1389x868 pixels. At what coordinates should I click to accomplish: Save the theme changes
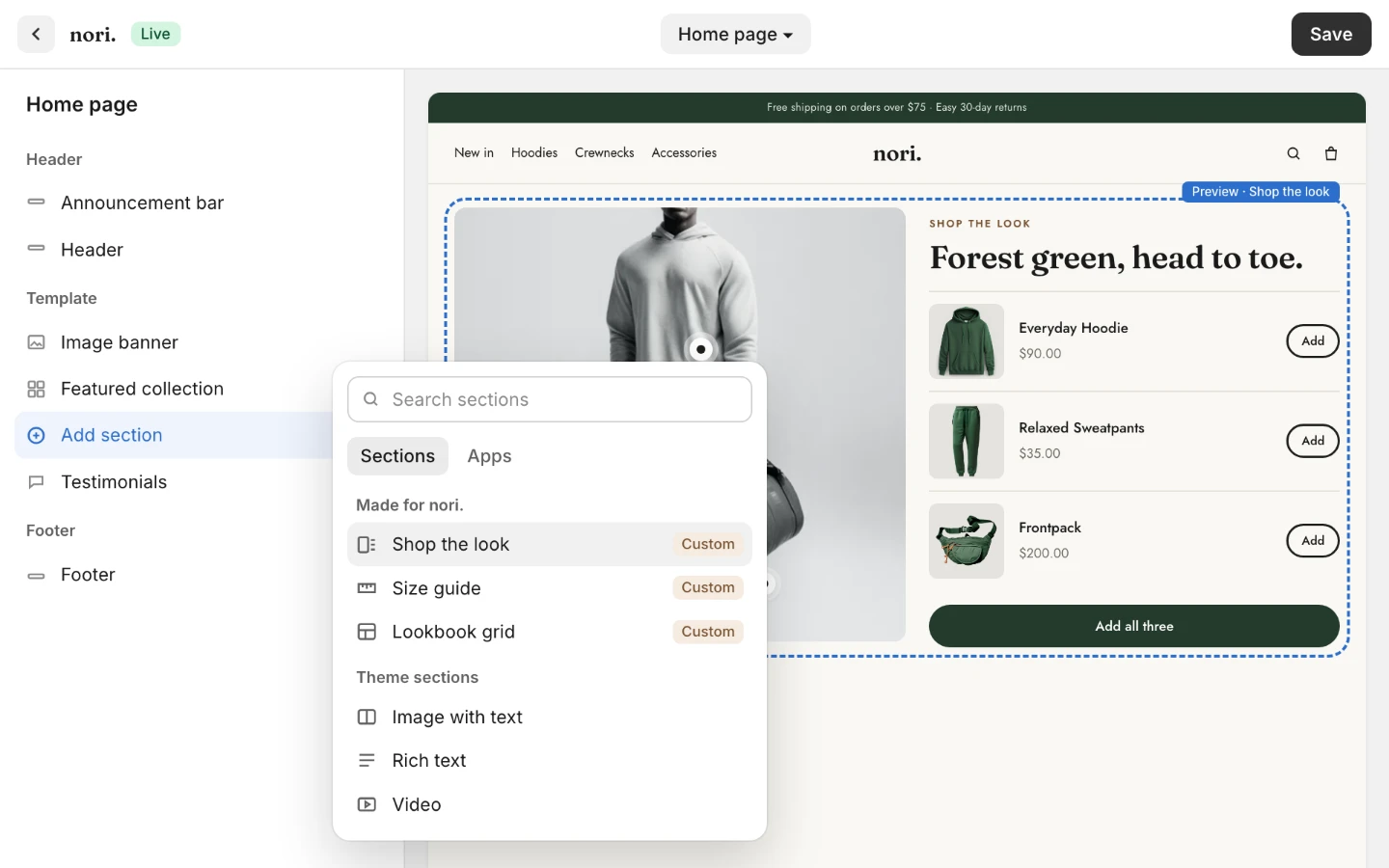tap(1331, 35)
